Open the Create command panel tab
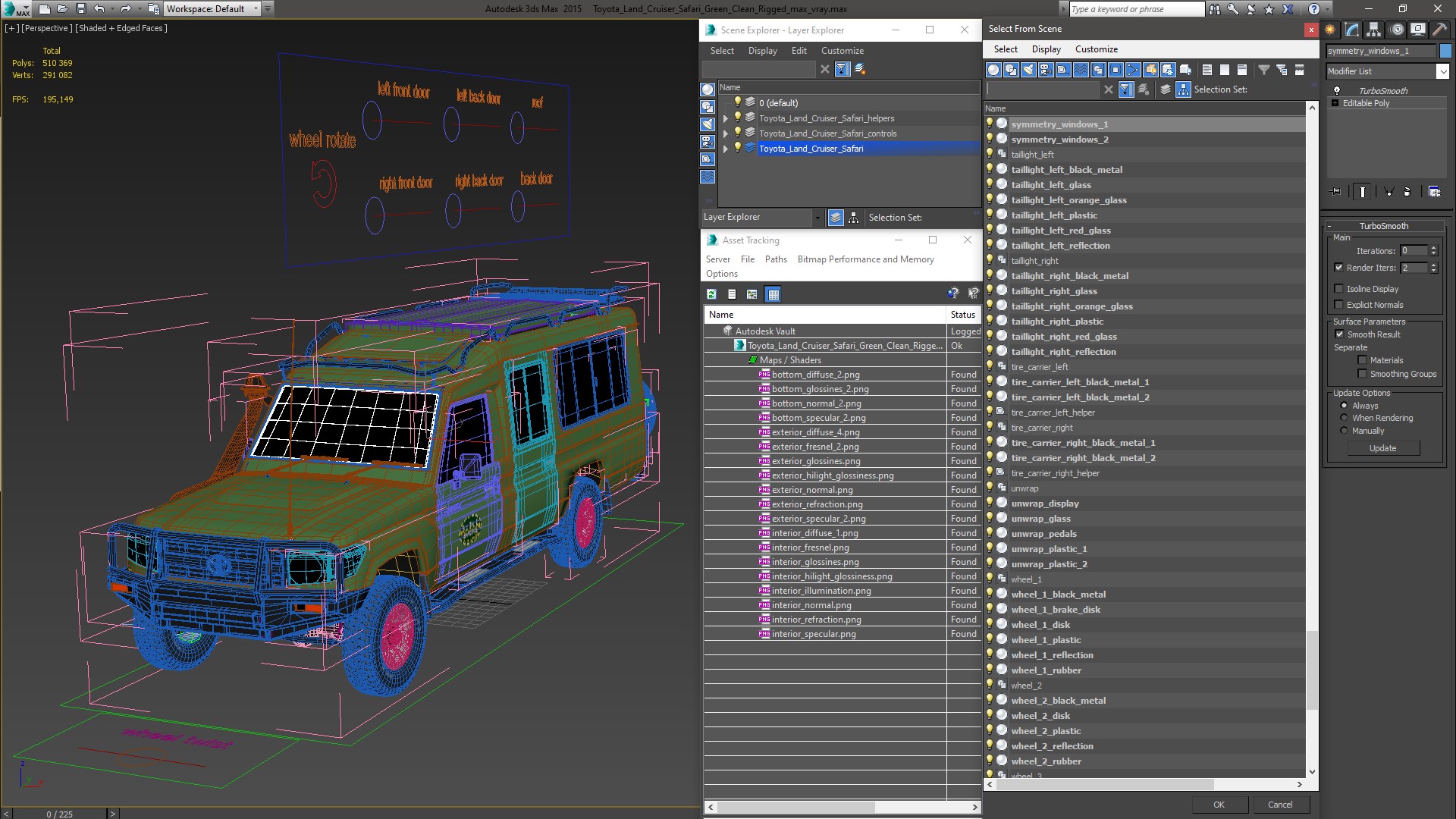This screenshot has height=819, width=1456. click(1330, 30)
